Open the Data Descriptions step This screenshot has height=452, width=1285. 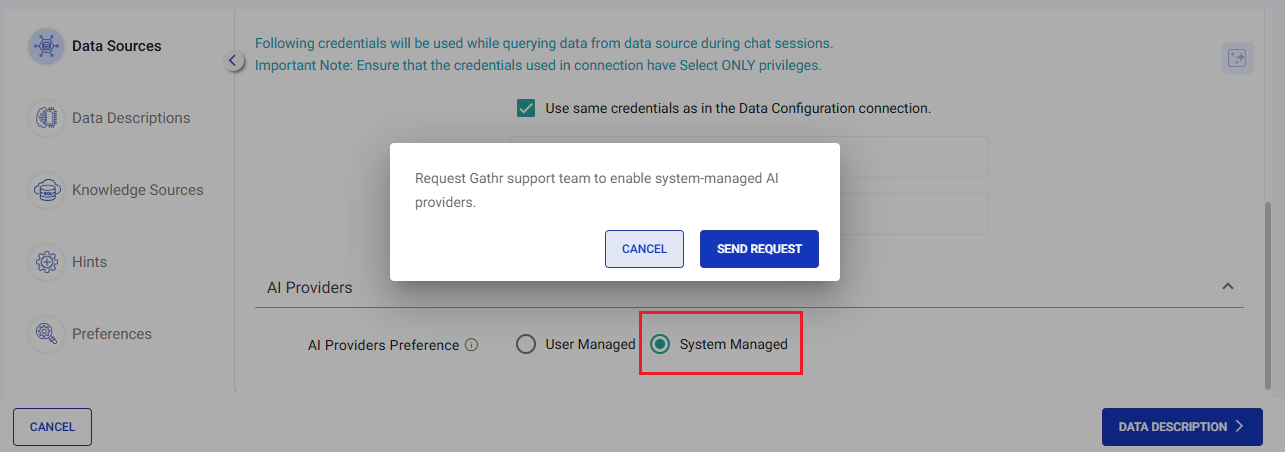pyautogui.click(x=131, y=118)
